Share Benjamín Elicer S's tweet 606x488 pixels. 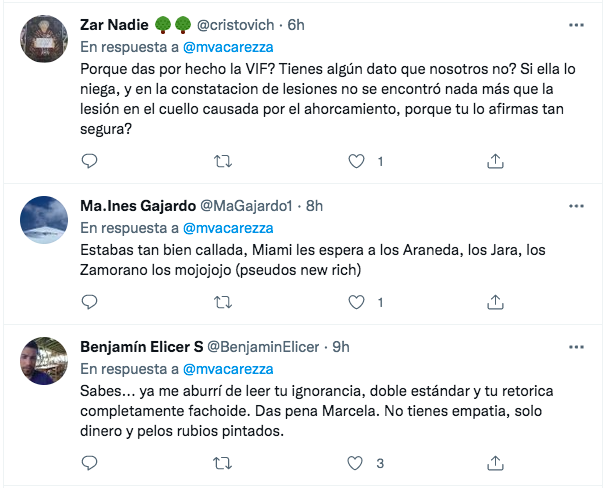[x=494, y=463]
